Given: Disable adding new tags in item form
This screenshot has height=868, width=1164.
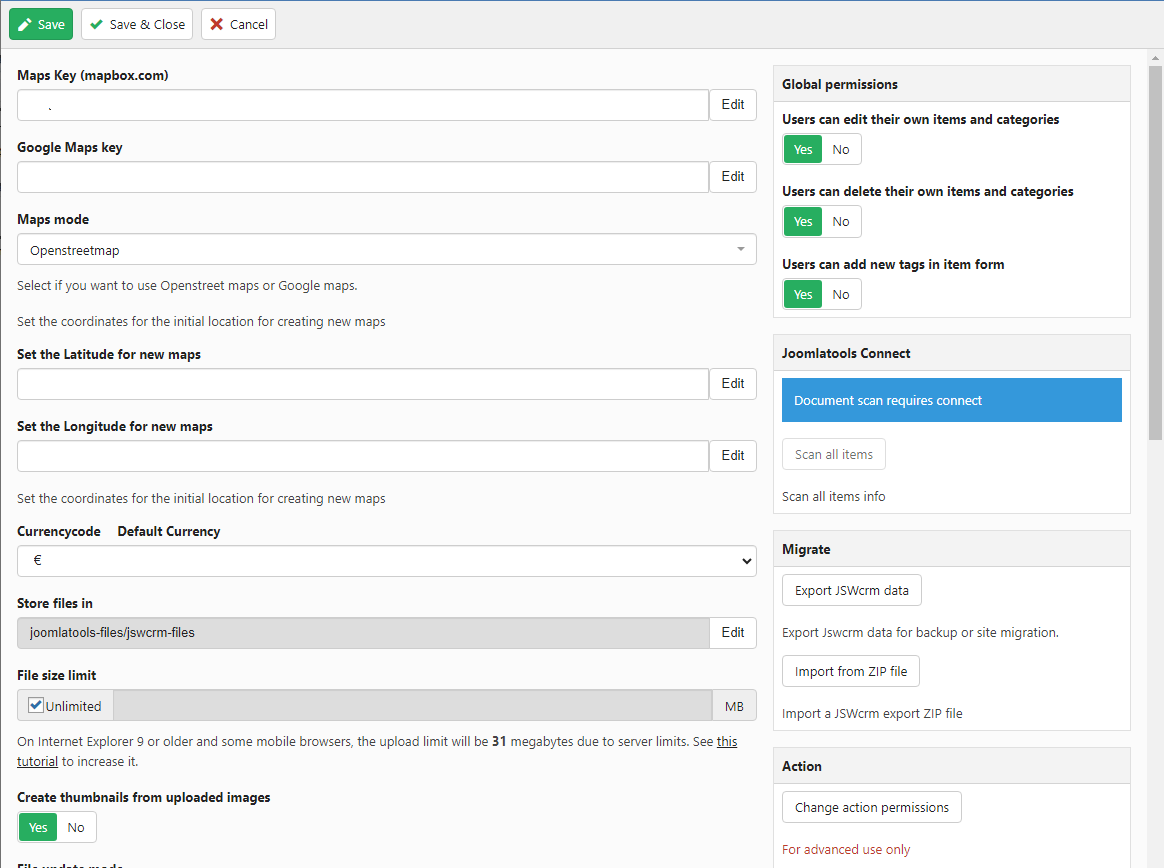Looking at the screenshot, I should pyautogui.click(x=840, y=294).
